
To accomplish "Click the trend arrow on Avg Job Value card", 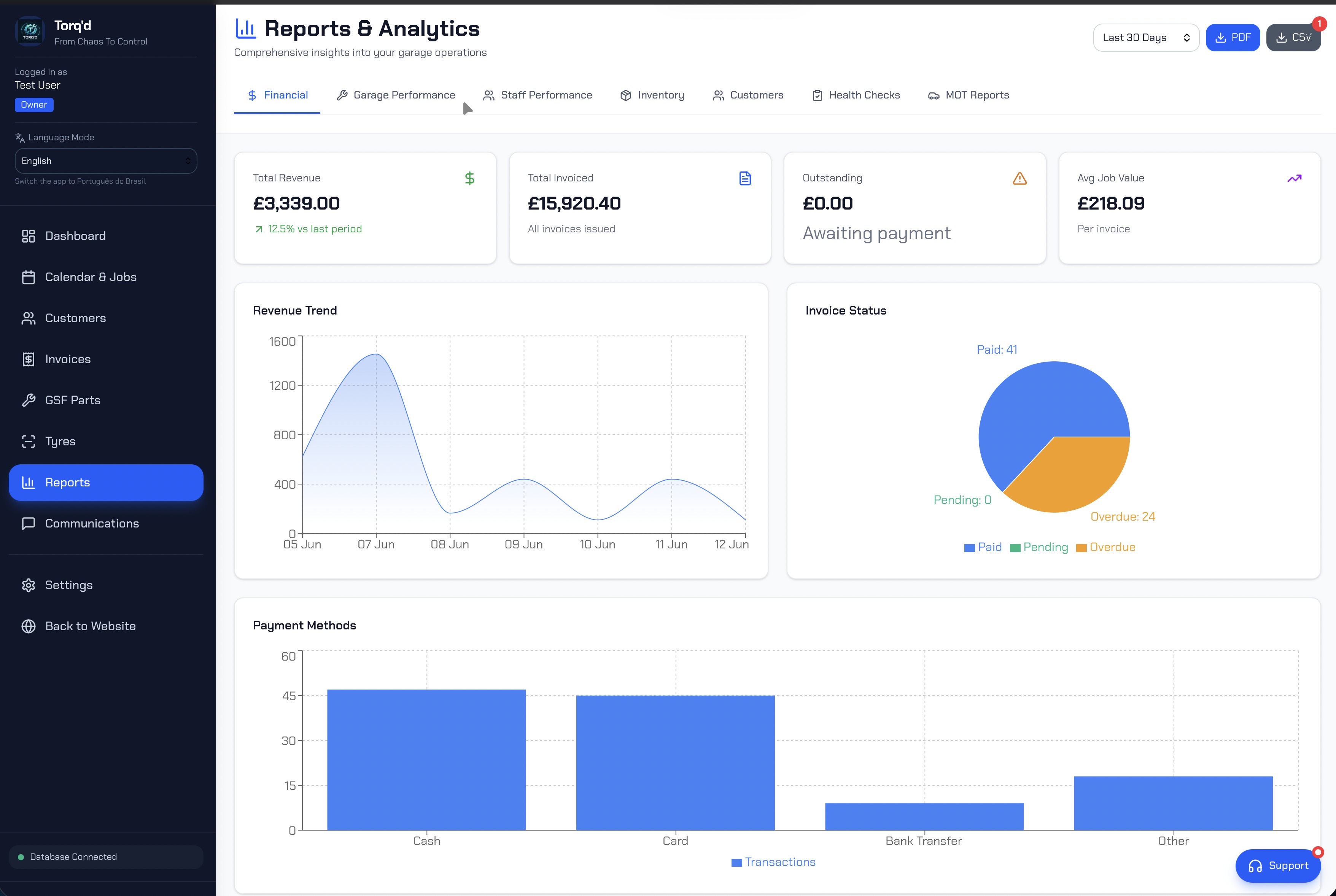I will [1295, 178].
